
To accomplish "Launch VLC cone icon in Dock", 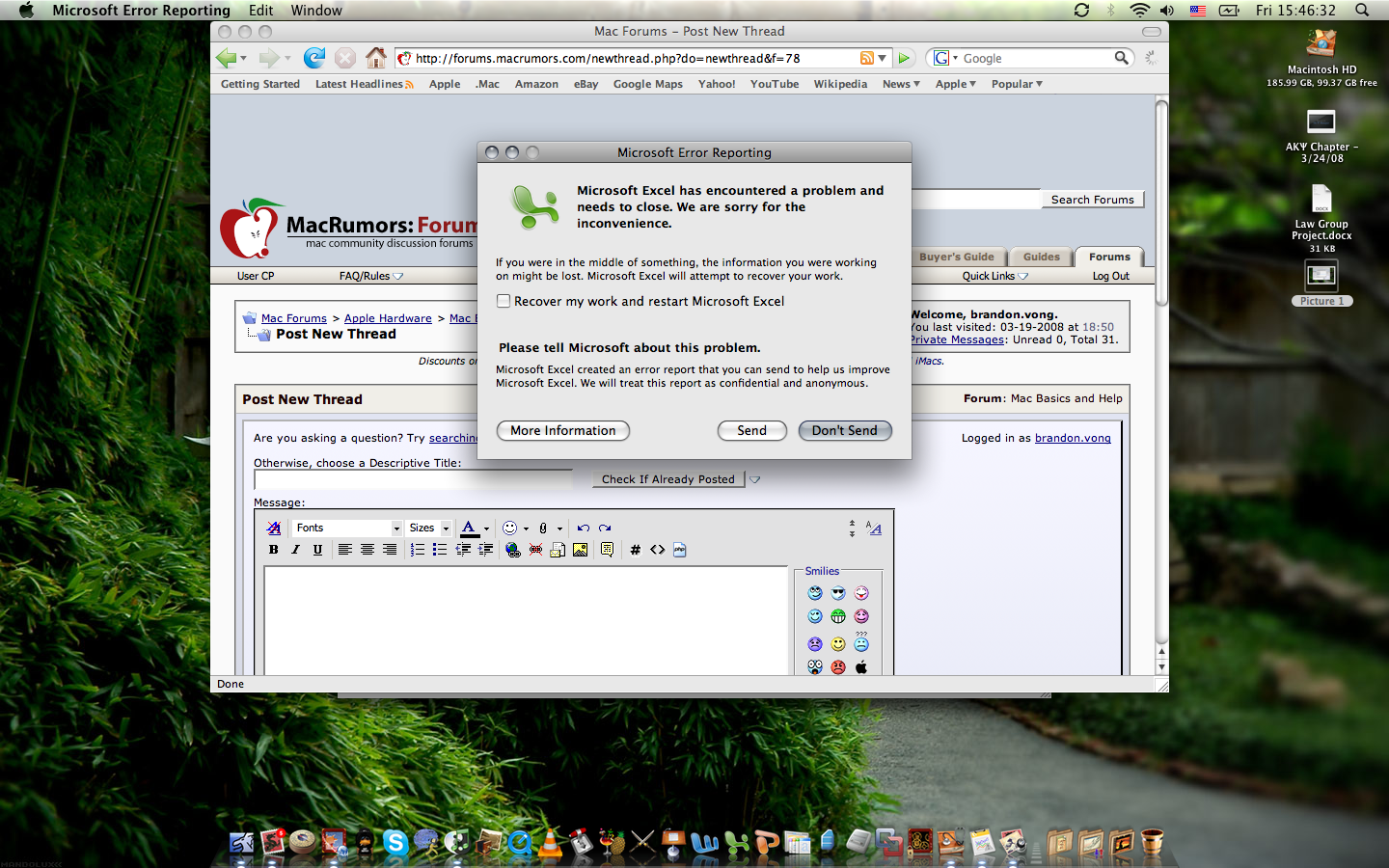I will [550, 842].
